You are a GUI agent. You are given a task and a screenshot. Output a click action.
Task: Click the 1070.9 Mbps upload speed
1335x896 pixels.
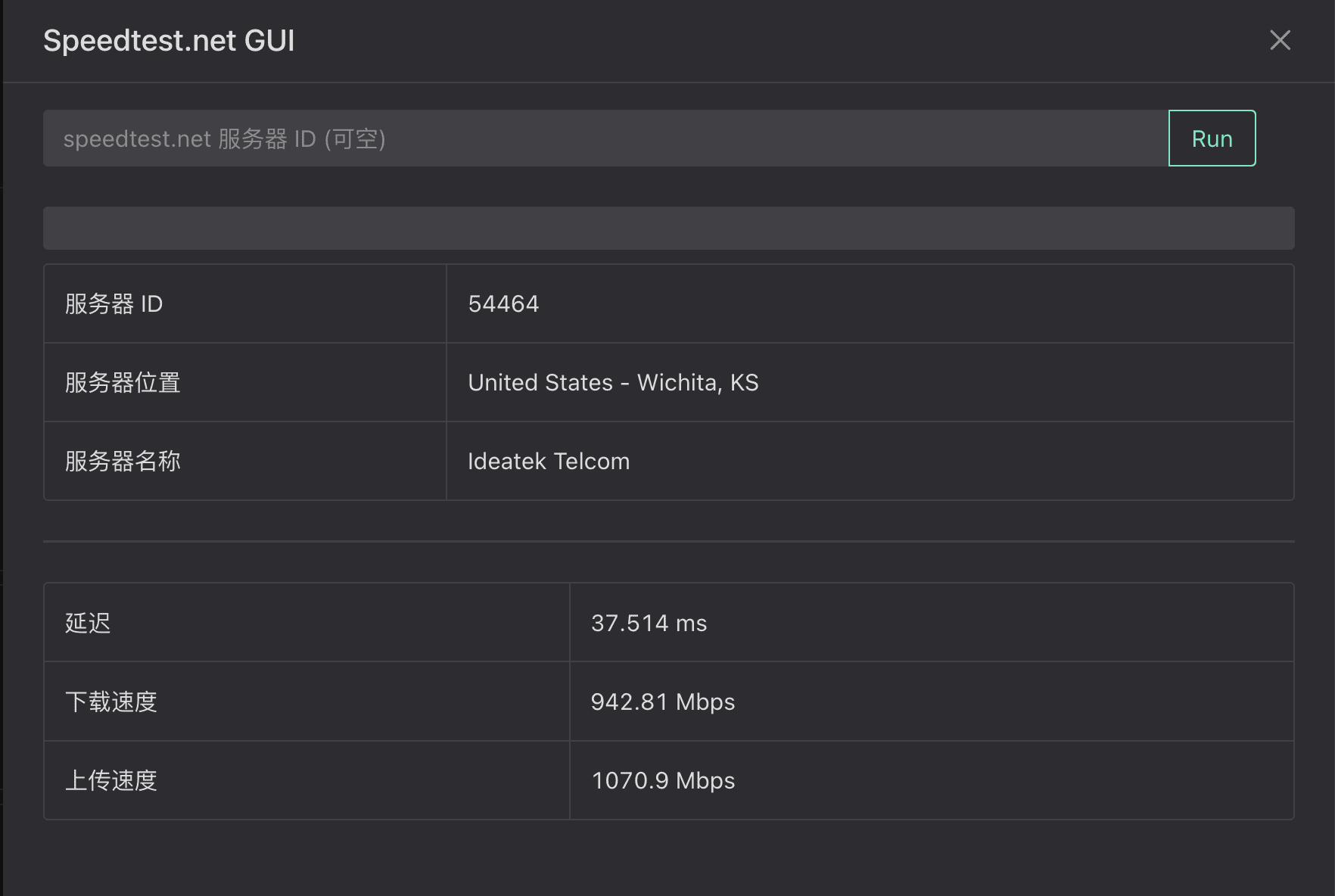pyautogui.click(x=663, y=781)
